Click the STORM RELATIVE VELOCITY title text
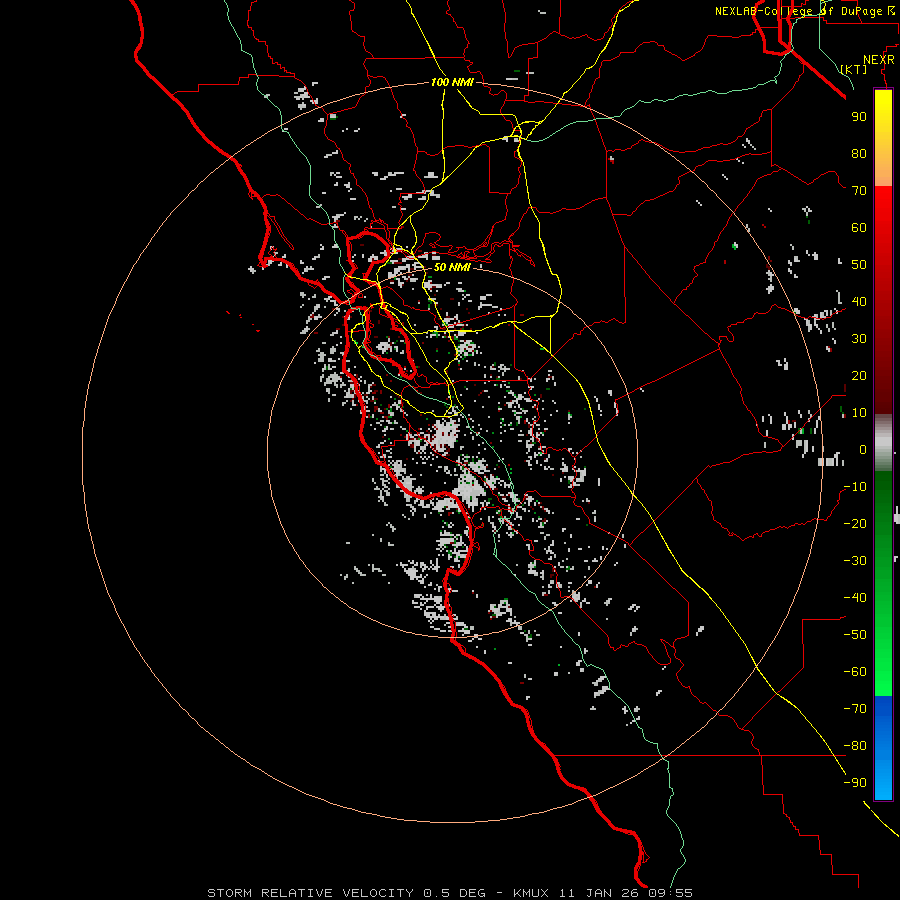 [310, 893]
